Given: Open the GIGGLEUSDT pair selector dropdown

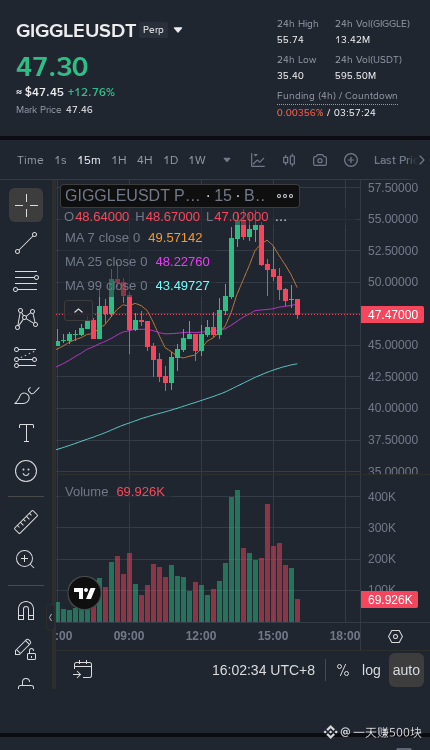Looking at the screenshot, I should (x=178, y=30).
